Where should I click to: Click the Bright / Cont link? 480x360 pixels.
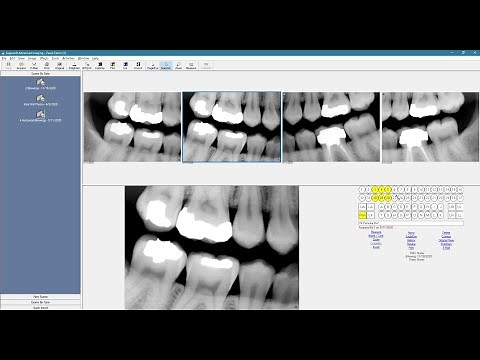click(376, 236)
